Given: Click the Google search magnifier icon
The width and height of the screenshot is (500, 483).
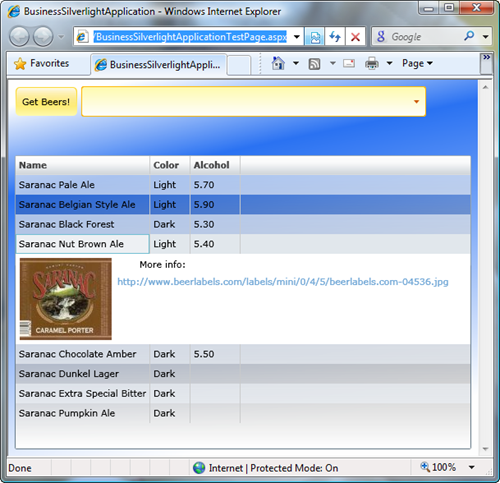Looking at the screenshot, I should (469, 36).
